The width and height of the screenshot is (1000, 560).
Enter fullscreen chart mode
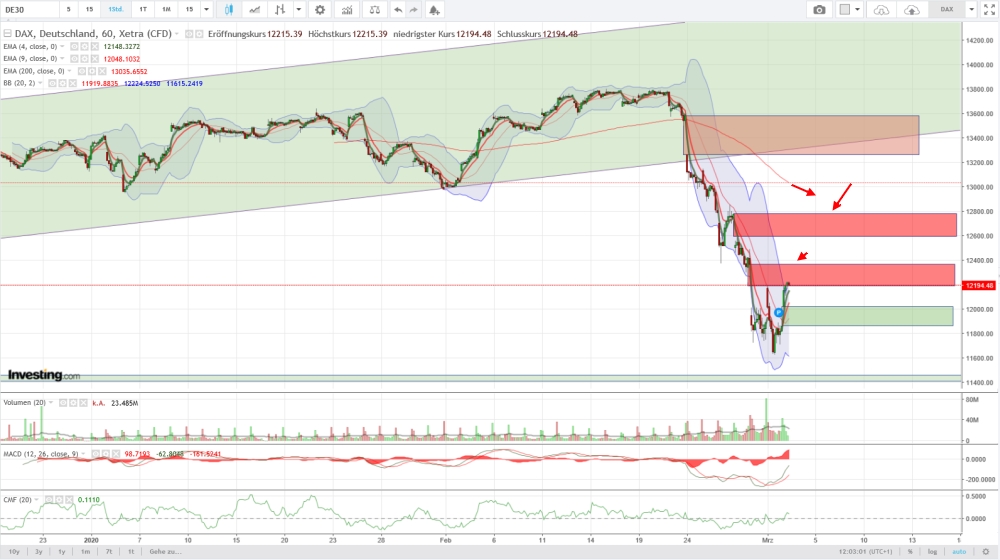989,10
